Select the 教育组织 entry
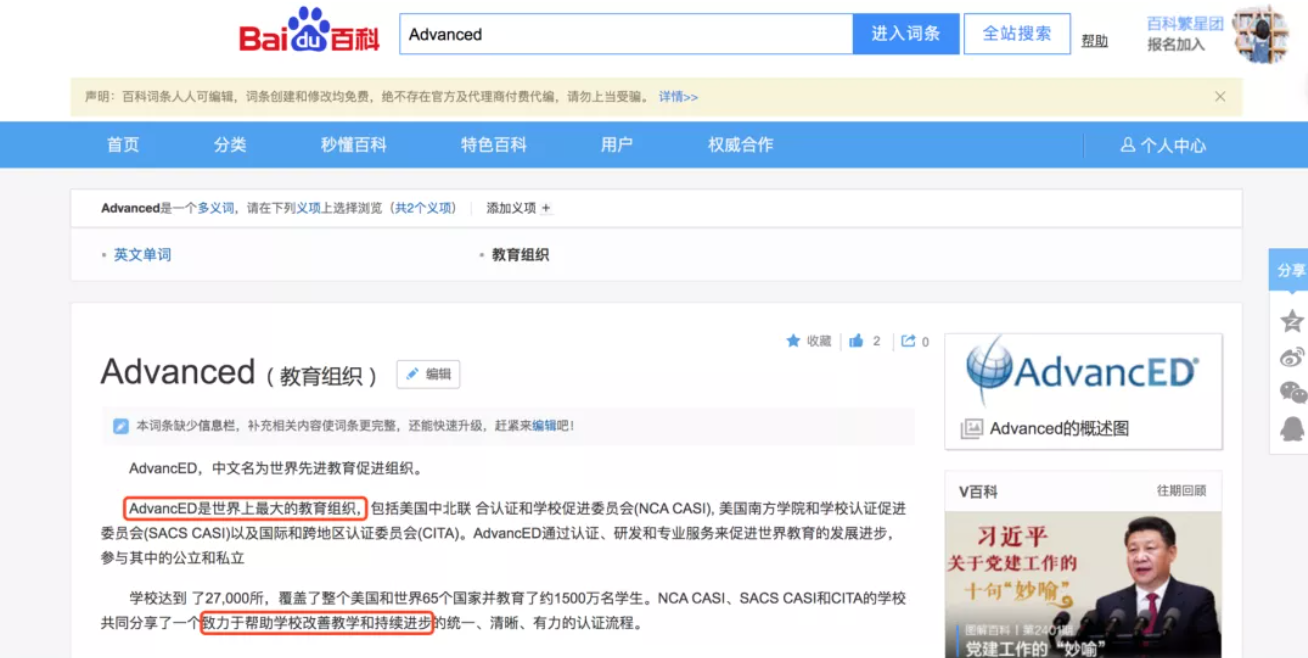Screen dimensions: 1308x658 point(520,255)
